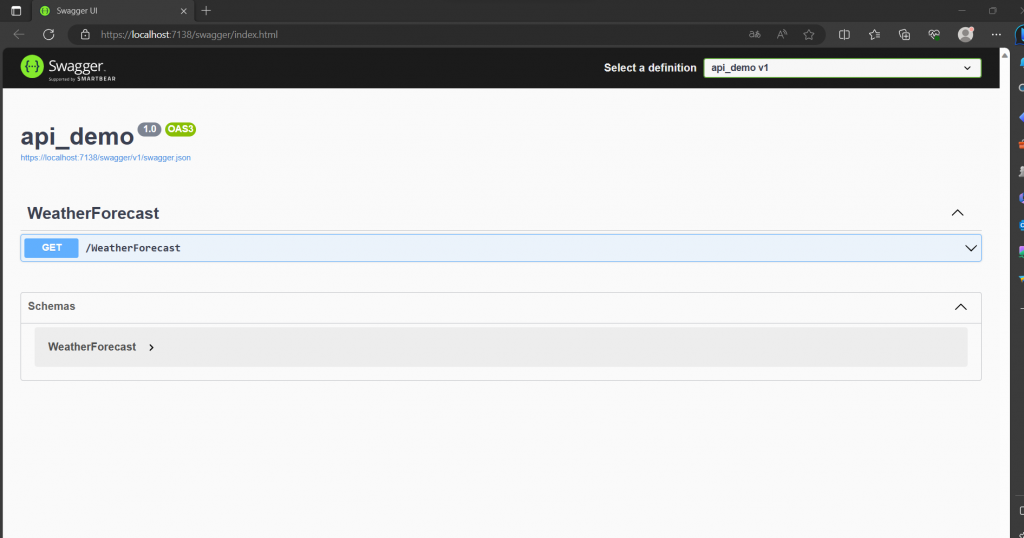Collapse the WeatherForecast section chevron

click(957, 213)
